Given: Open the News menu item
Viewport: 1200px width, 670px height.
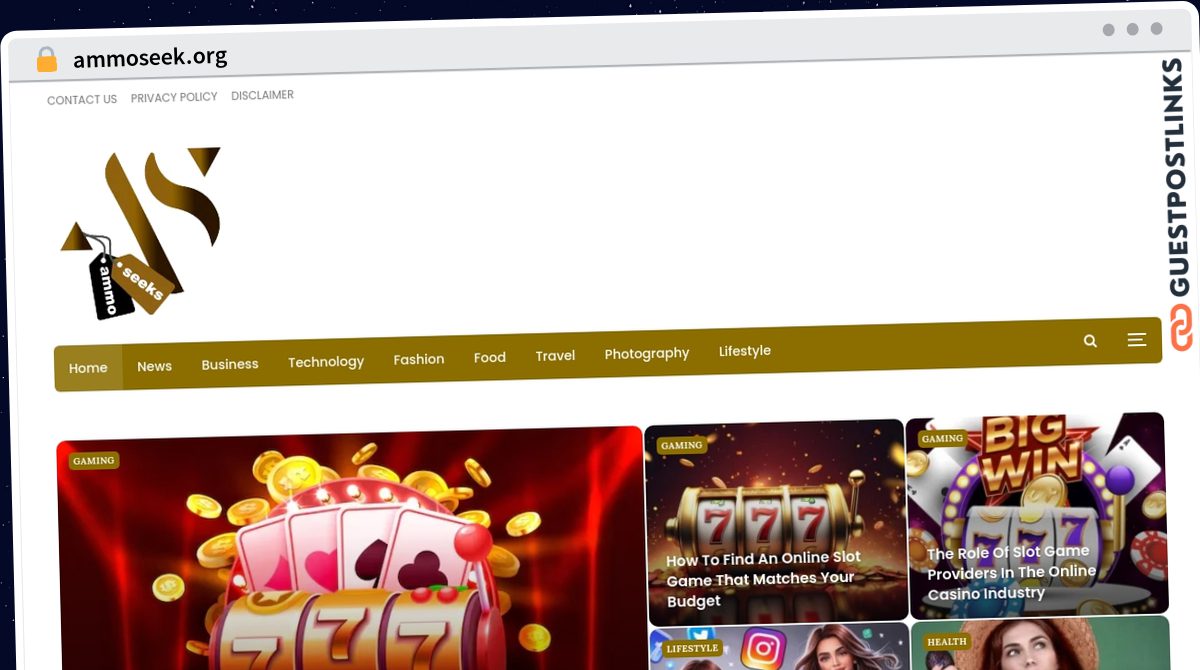Looking at the screenshot, I should (154, 366).
